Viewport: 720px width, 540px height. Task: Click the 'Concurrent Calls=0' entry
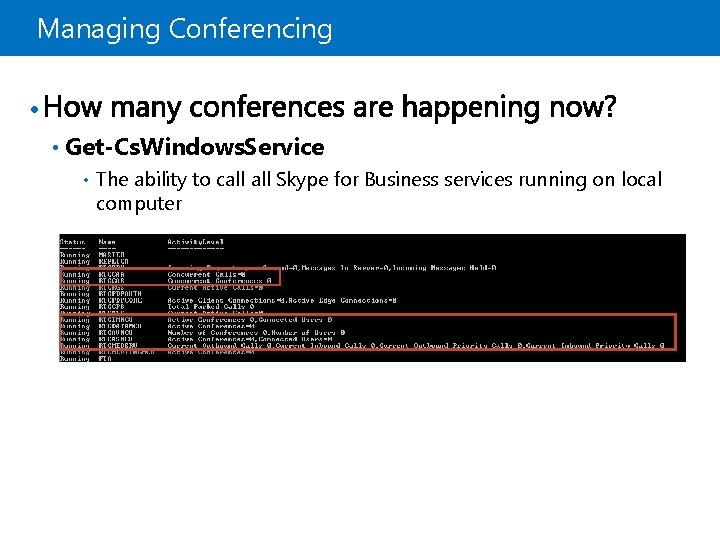[x=206, y=274]
